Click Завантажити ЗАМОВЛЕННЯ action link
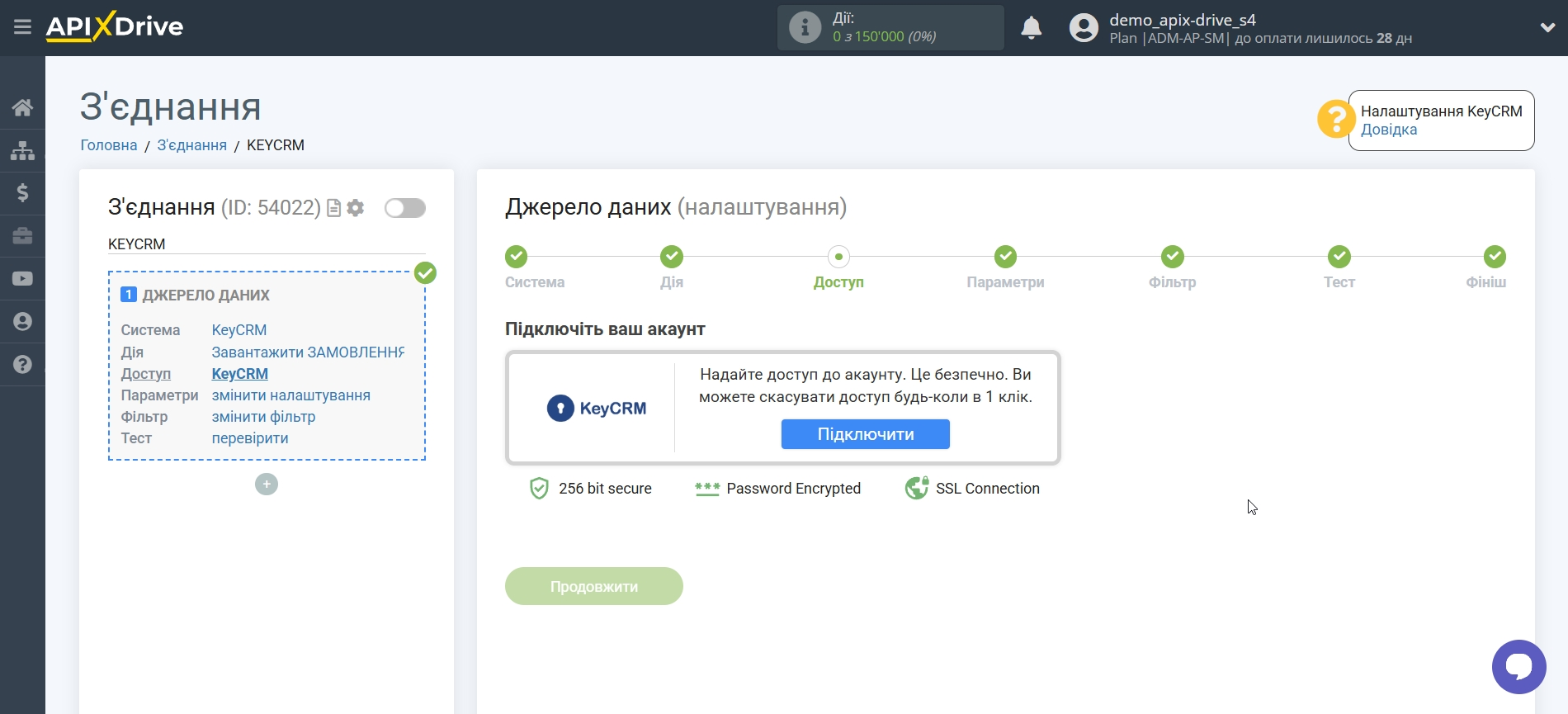 coord(308,352)
